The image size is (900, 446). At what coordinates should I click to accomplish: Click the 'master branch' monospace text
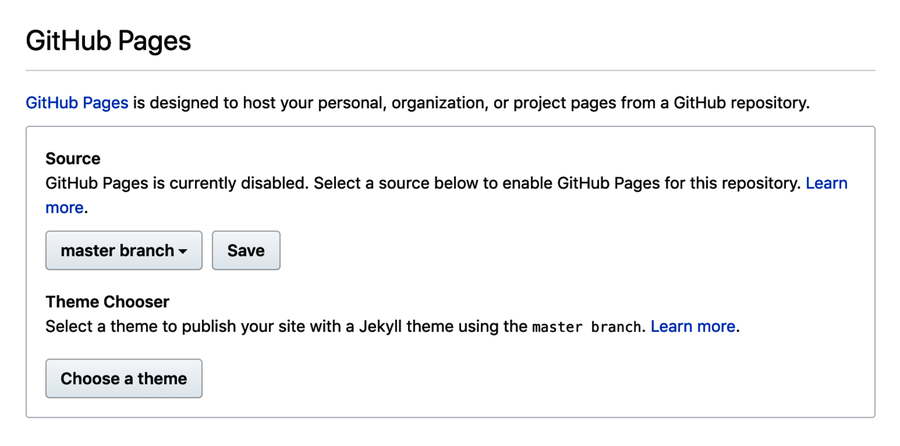pos(586,327)
